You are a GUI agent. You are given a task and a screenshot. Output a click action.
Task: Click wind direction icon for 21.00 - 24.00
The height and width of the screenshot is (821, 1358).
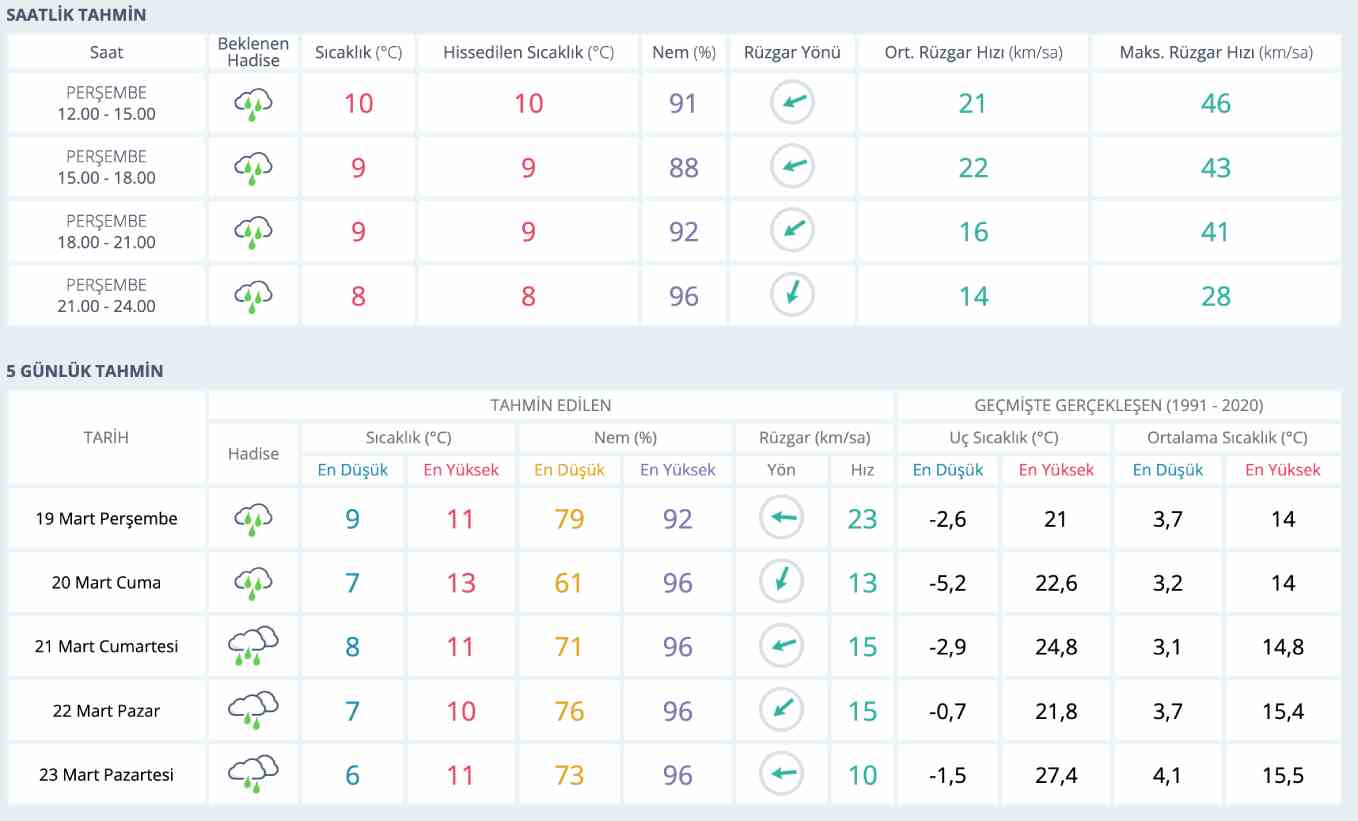point(792,295)
